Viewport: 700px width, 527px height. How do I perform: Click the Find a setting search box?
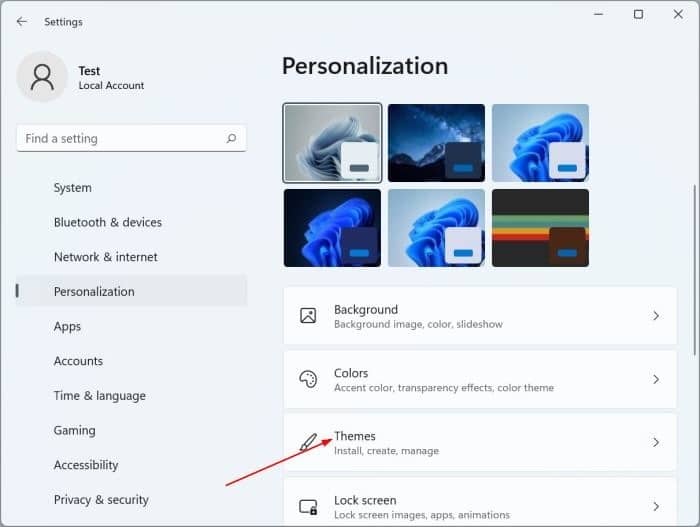131,138
